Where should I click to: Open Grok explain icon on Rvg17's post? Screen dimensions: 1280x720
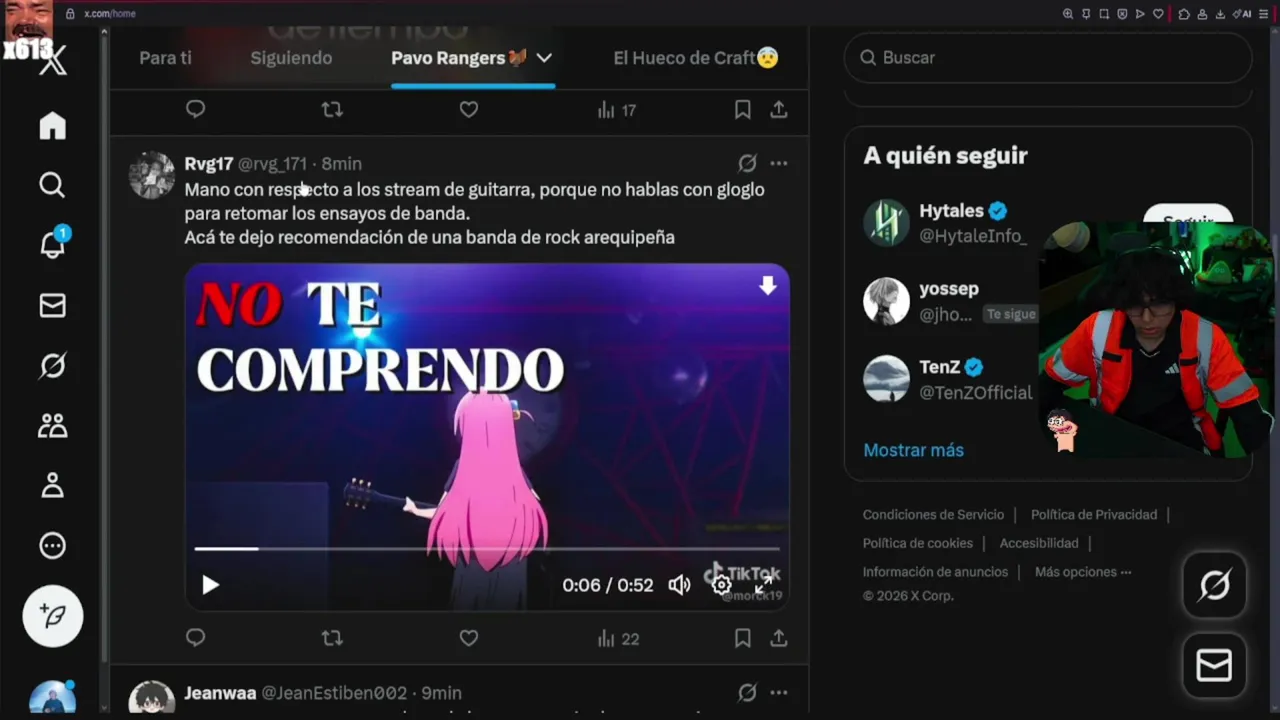[747, 163]
